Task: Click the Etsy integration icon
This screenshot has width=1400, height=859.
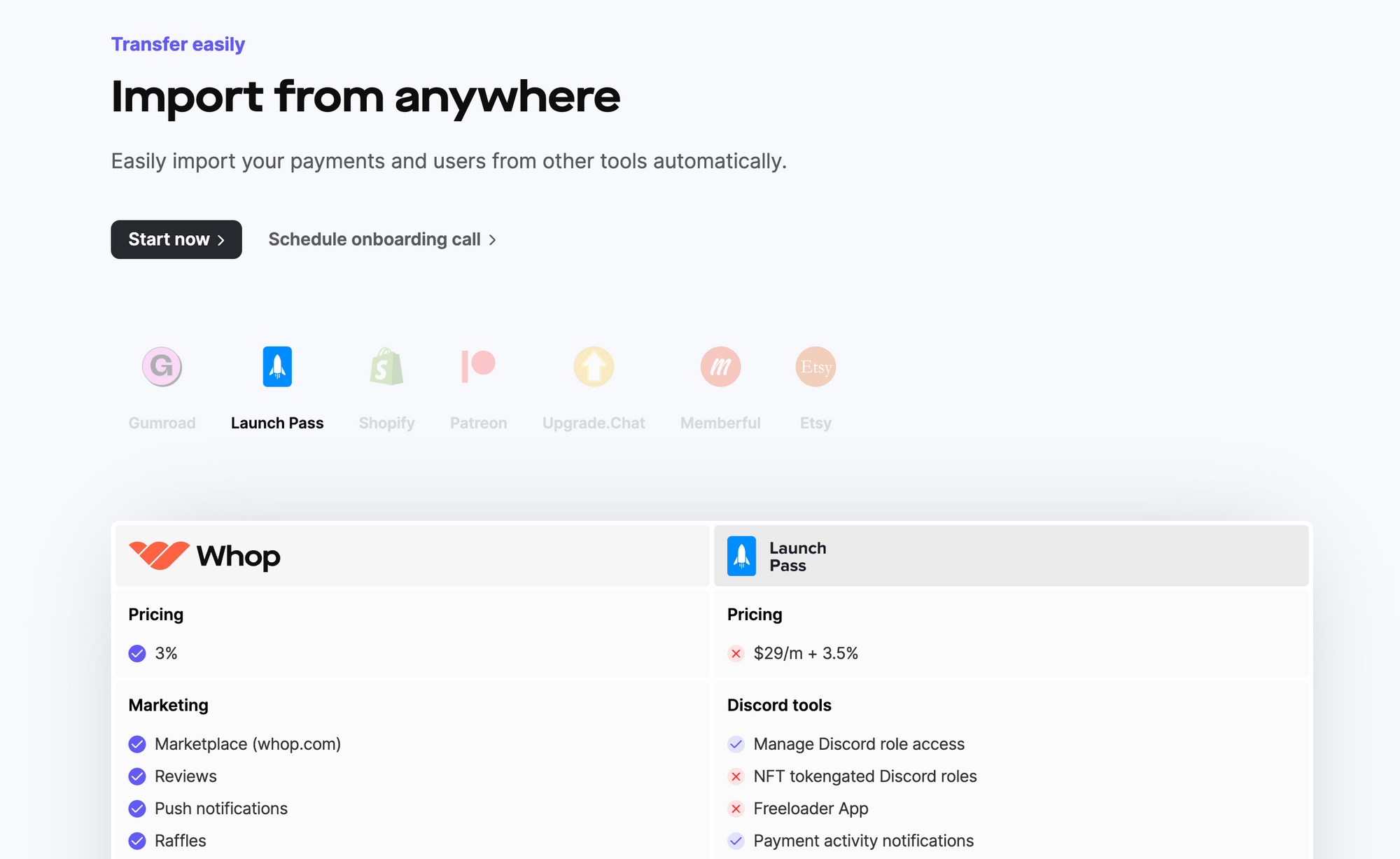Action: pos(815,367)
